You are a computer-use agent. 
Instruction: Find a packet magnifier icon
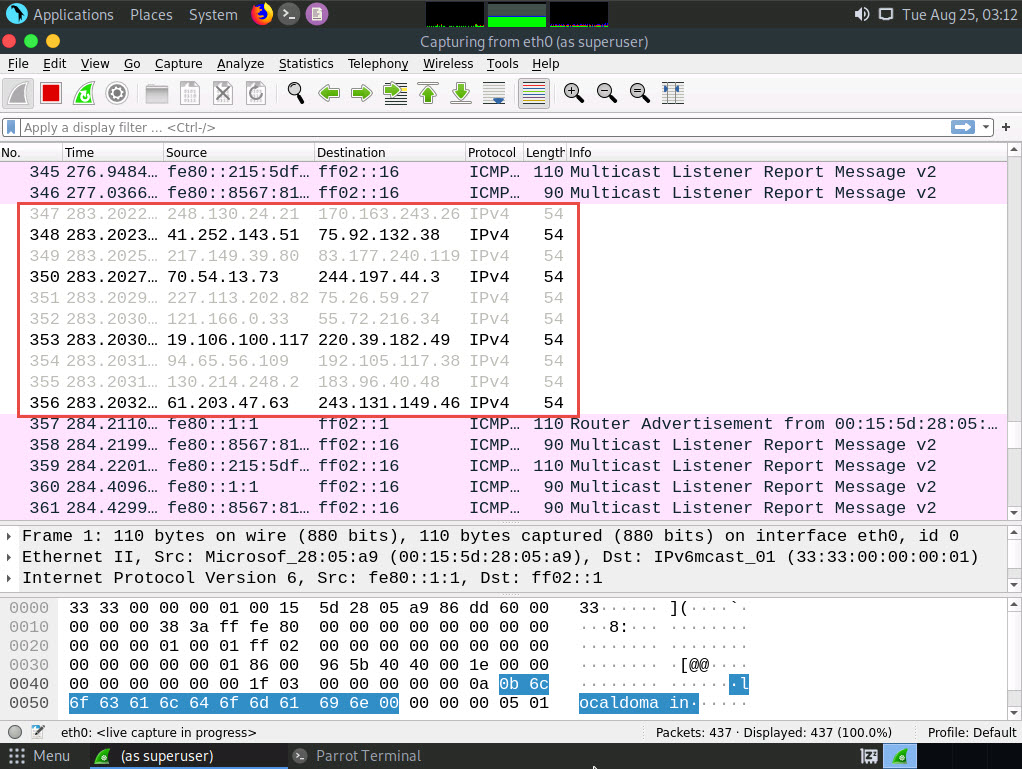[x=296, y=94]
